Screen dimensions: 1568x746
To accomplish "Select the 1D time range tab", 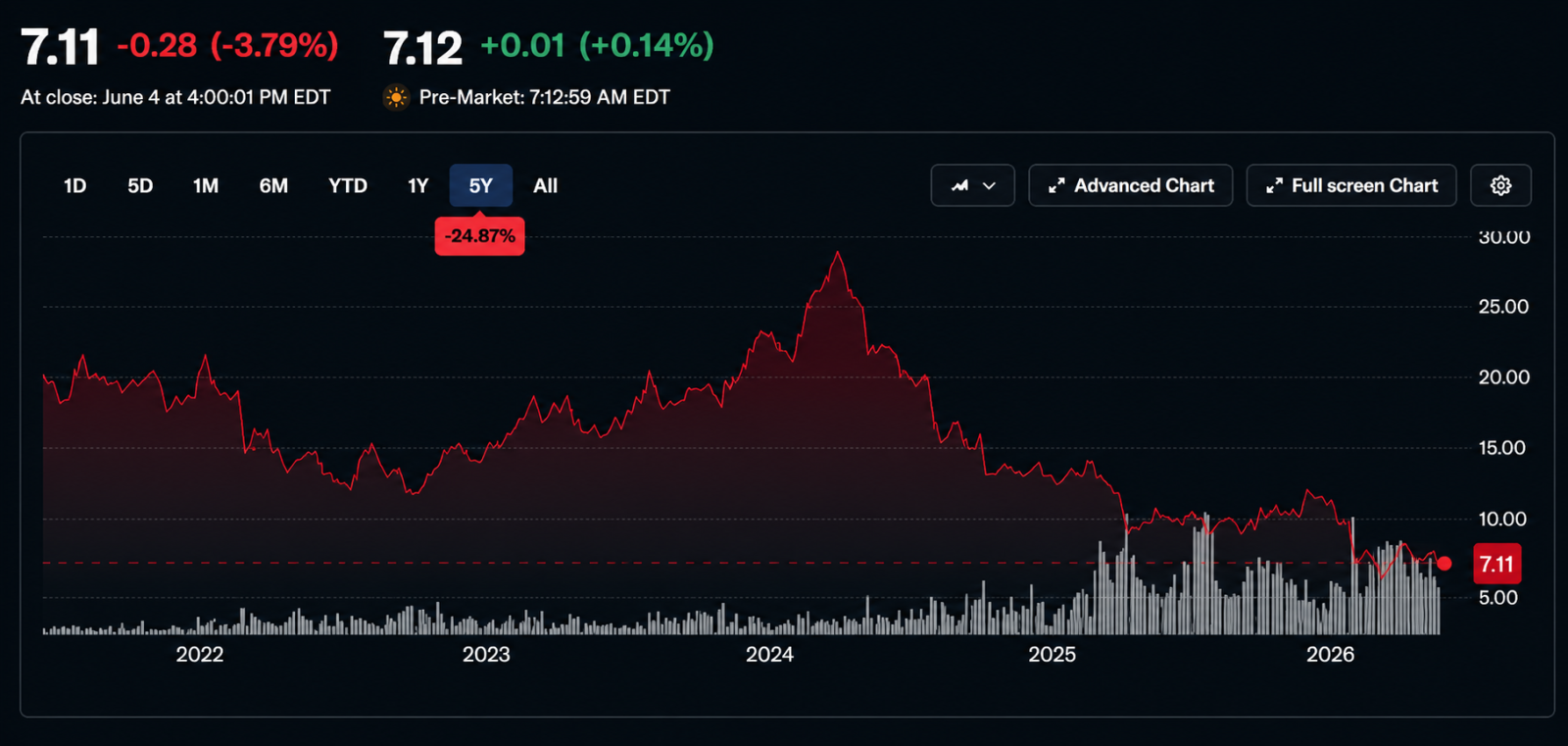I will pos(74,185).
